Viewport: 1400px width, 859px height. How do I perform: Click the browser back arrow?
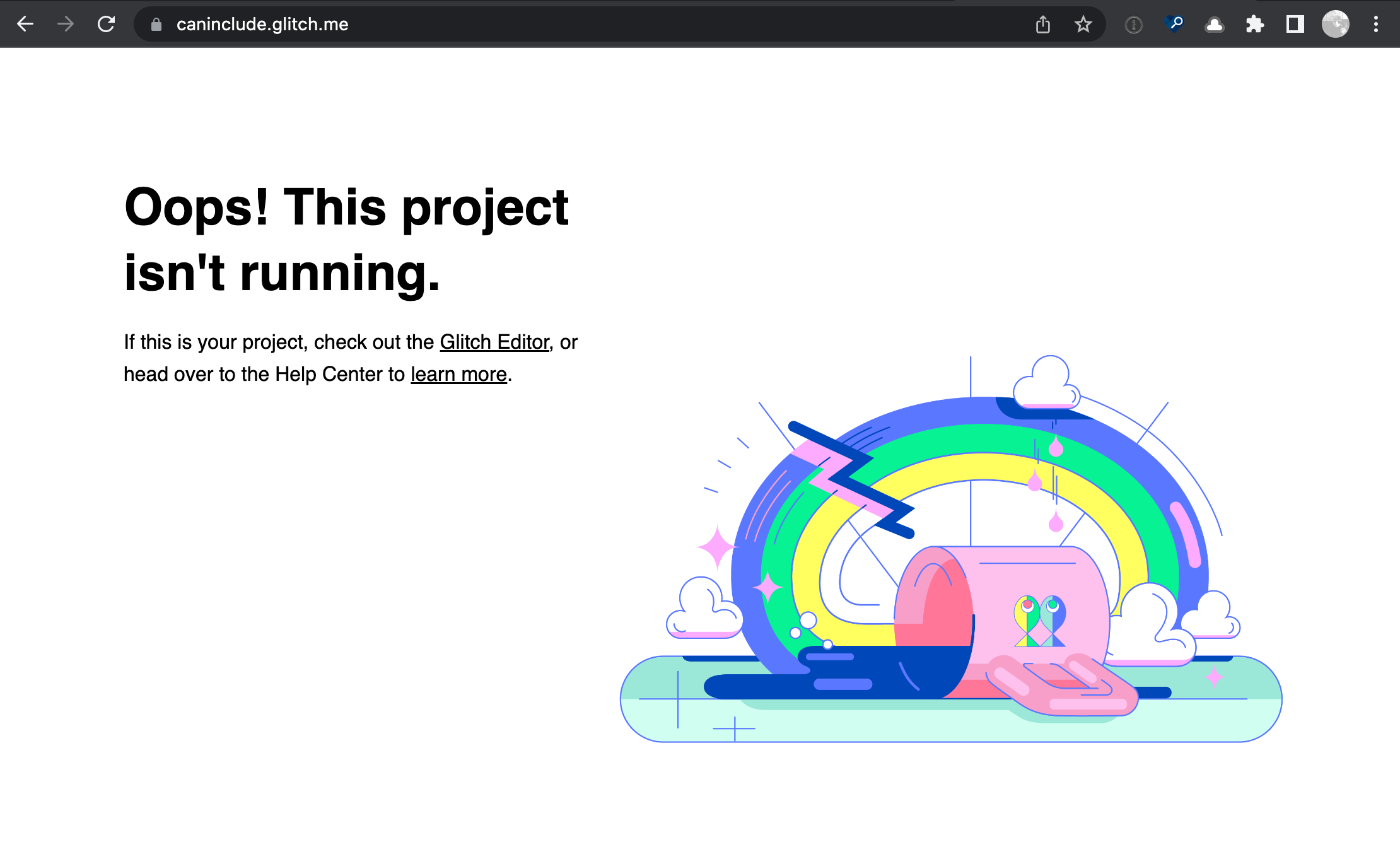click(25, 24)
